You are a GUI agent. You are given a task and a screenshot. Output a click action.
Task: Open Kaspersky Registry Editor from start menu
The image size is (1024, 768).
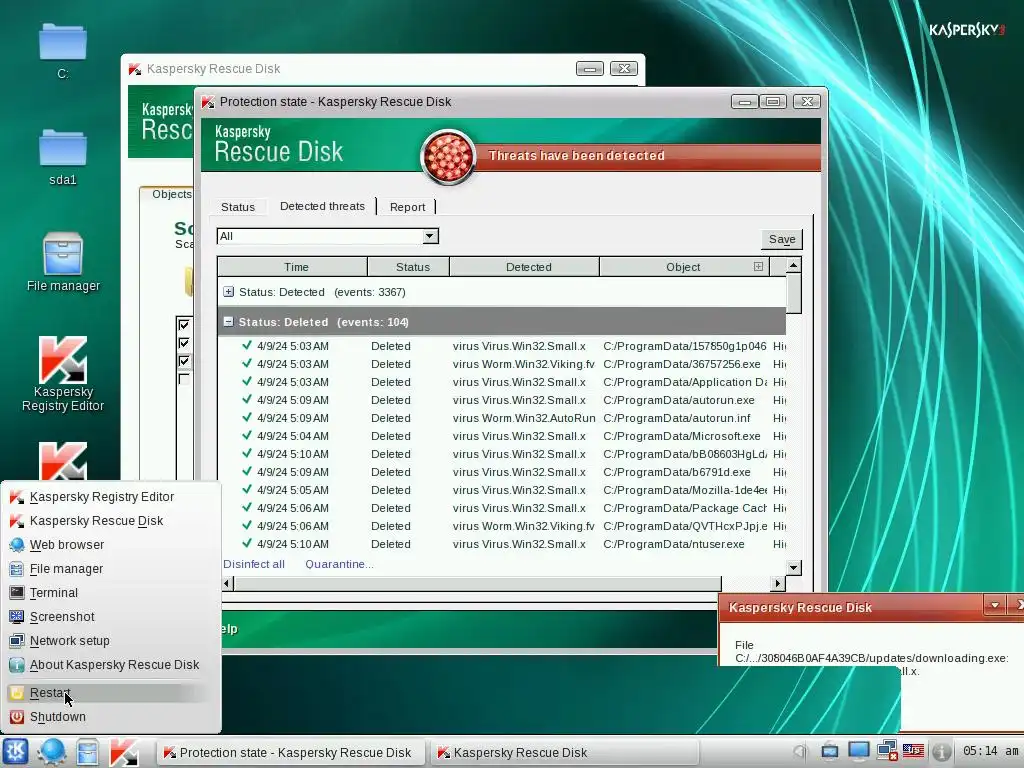click(101, 497)
